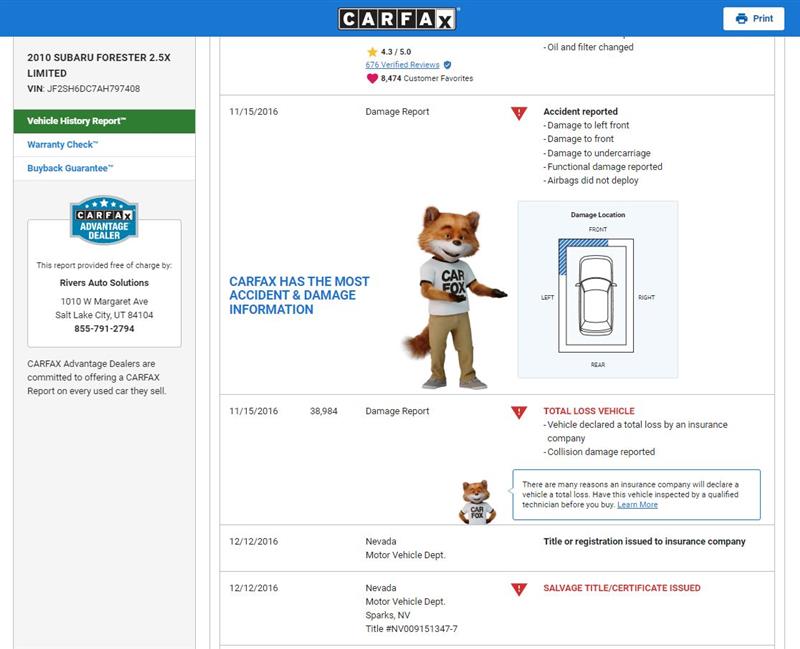
Task: Open the Buyback Guarantee tab
Action: click(70, 169)
